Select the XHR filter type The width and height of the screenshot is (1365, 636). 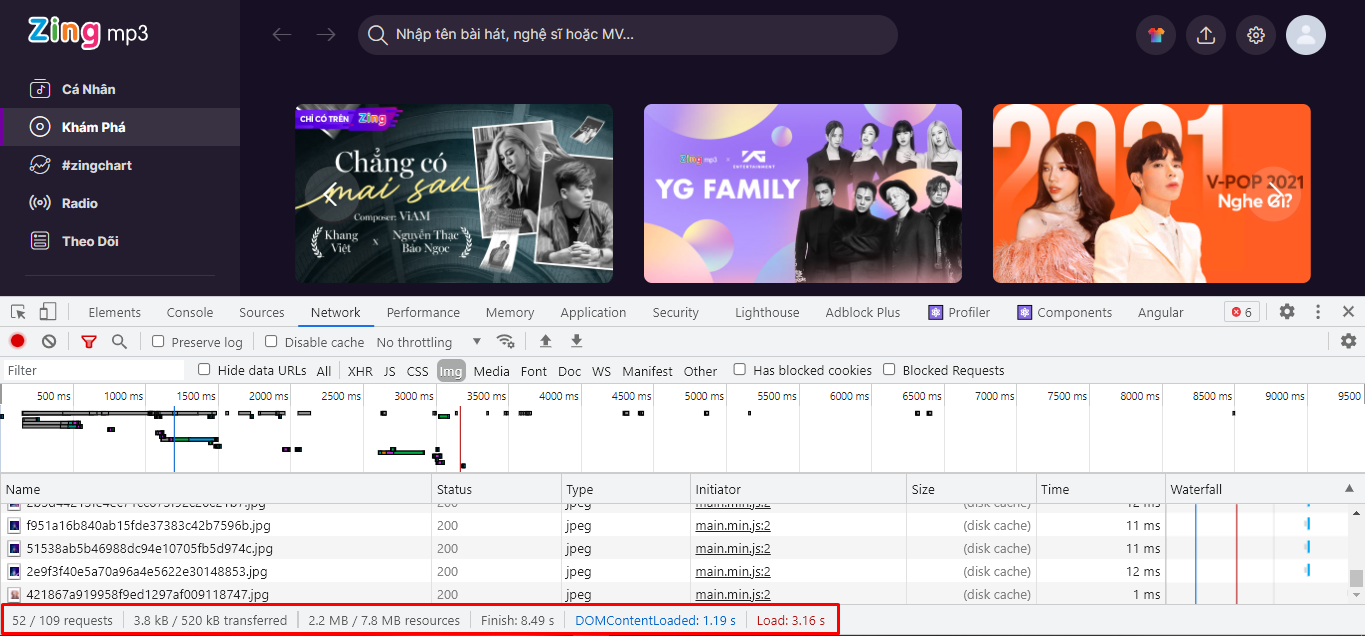click(x=360, y=371)
